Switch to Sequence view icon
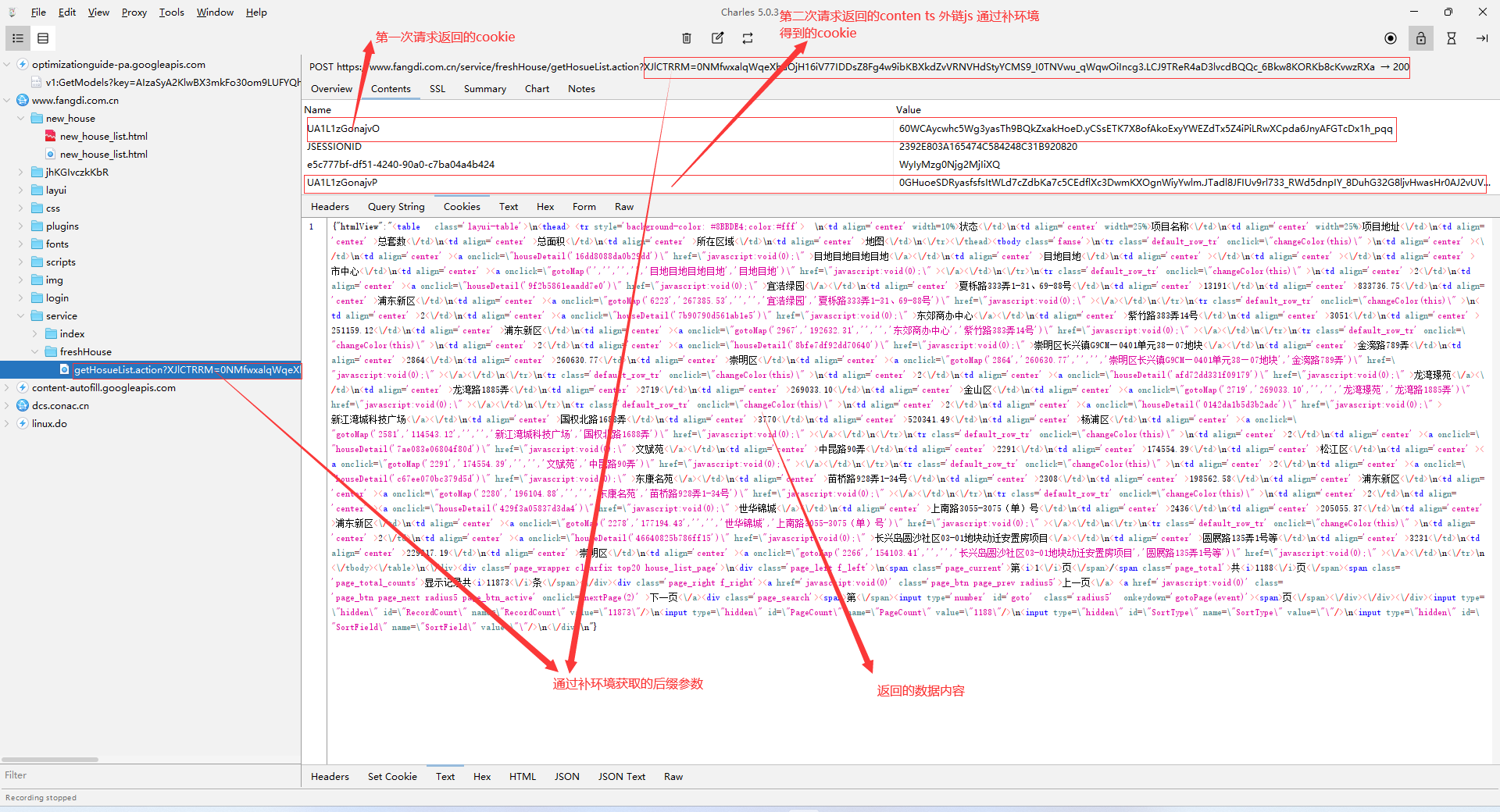 pyautogui.click(x=43, y=38)
